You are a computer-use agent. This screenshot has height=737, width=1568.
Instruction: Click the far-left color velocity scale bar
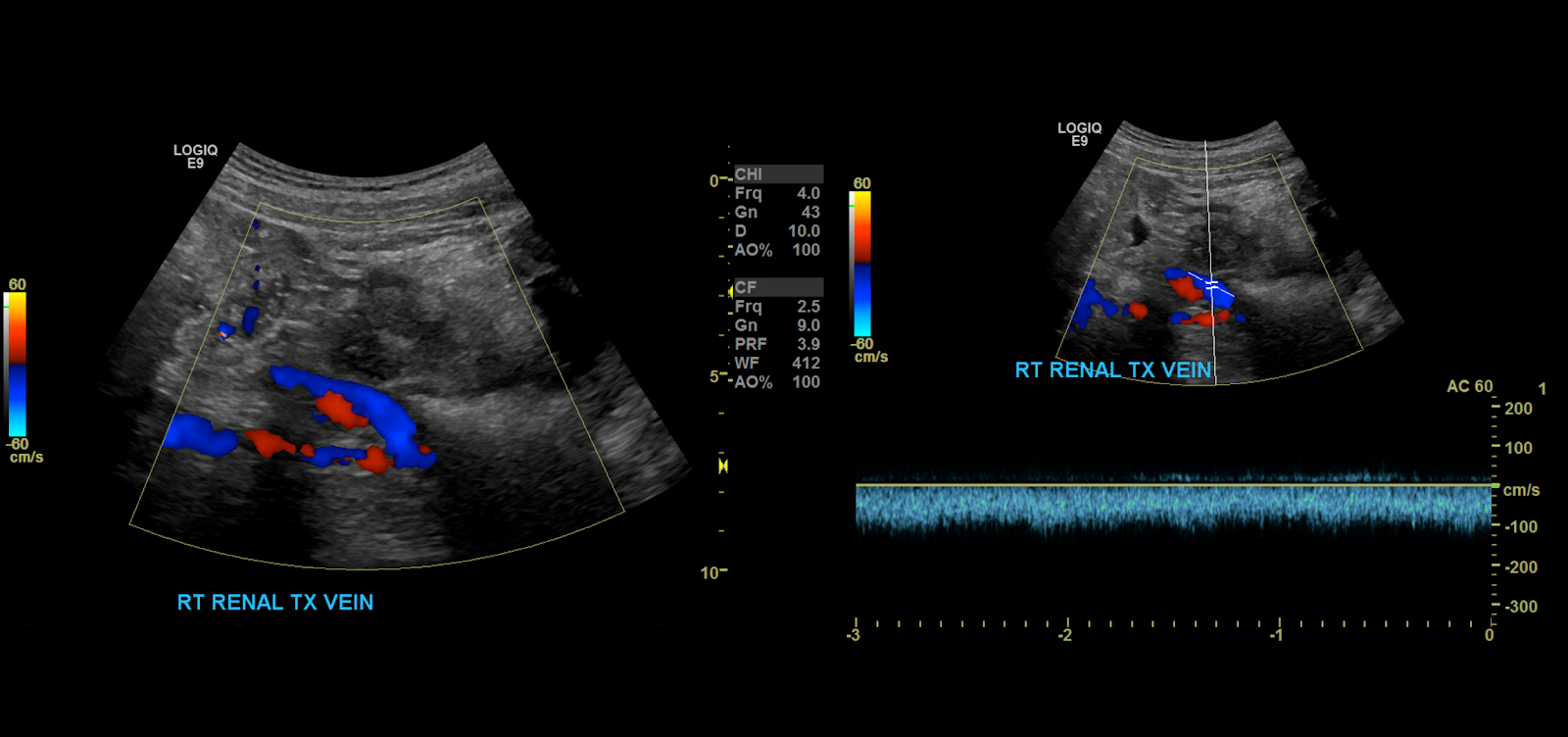(x=17, y=364)
